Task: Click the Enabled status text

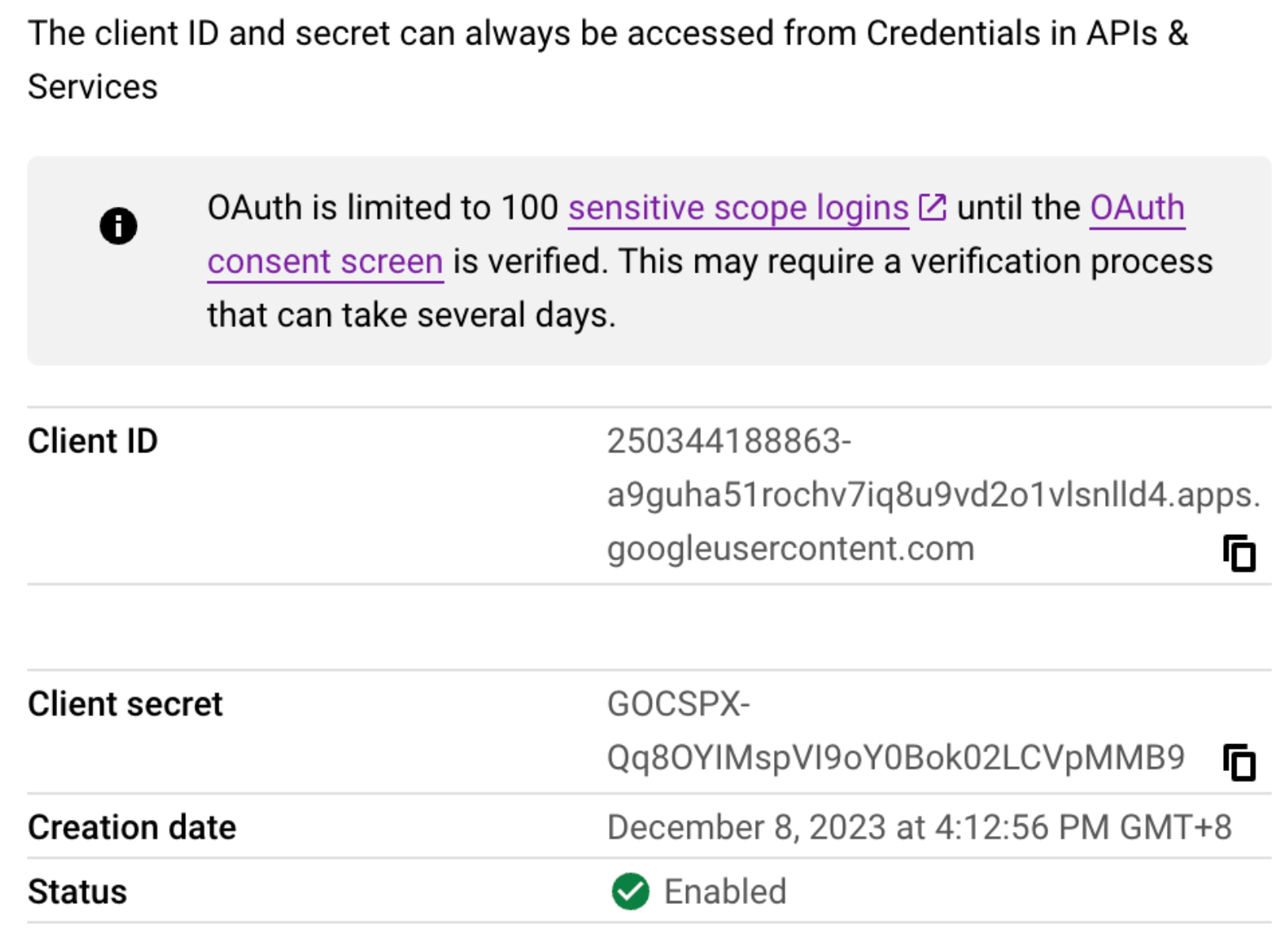Action: (725, 891)
